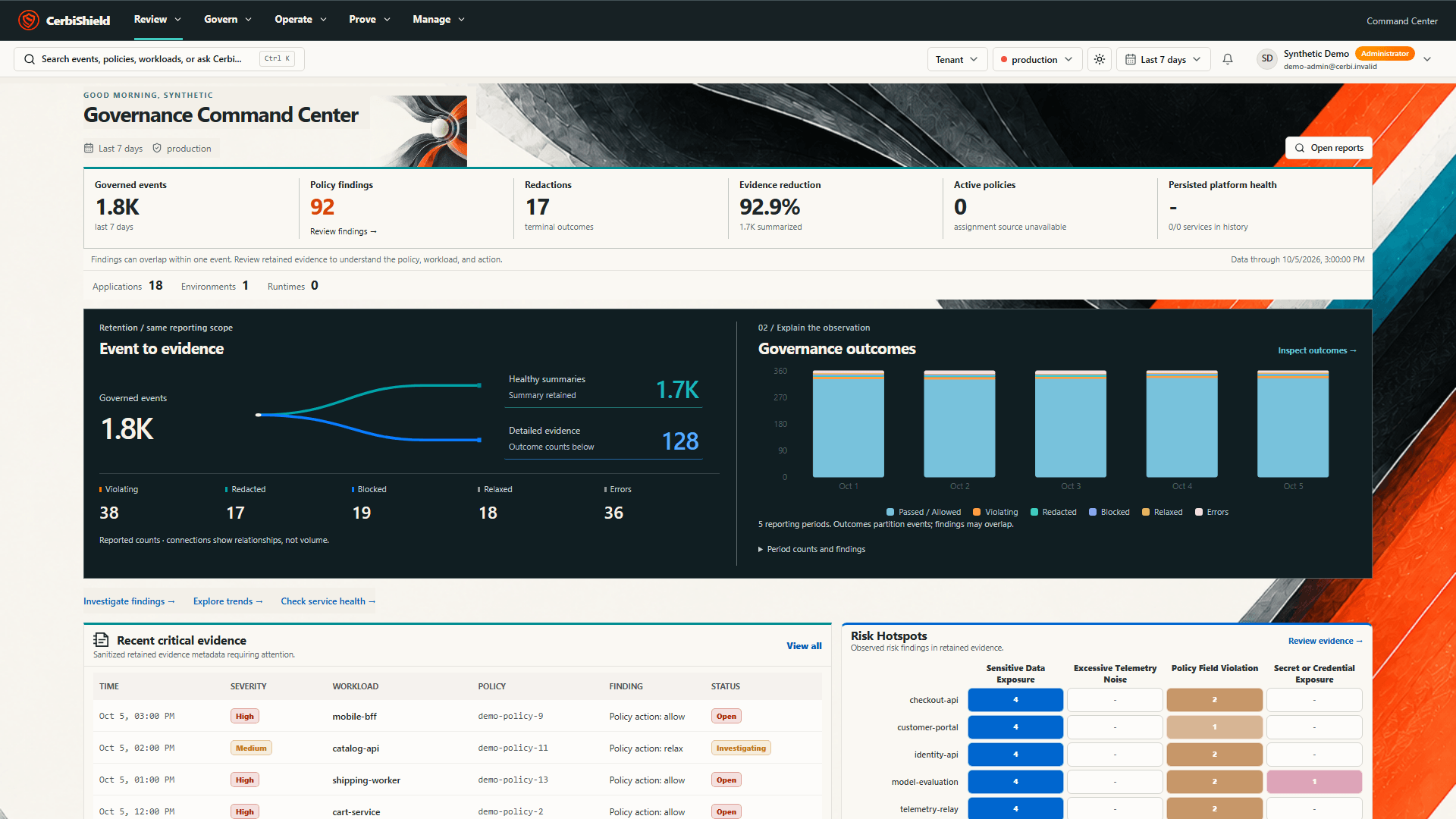Click the search magnifier icon
The height and width of the screenshot is (819, 1456).
pyautogui.click(x=30, y=59)
